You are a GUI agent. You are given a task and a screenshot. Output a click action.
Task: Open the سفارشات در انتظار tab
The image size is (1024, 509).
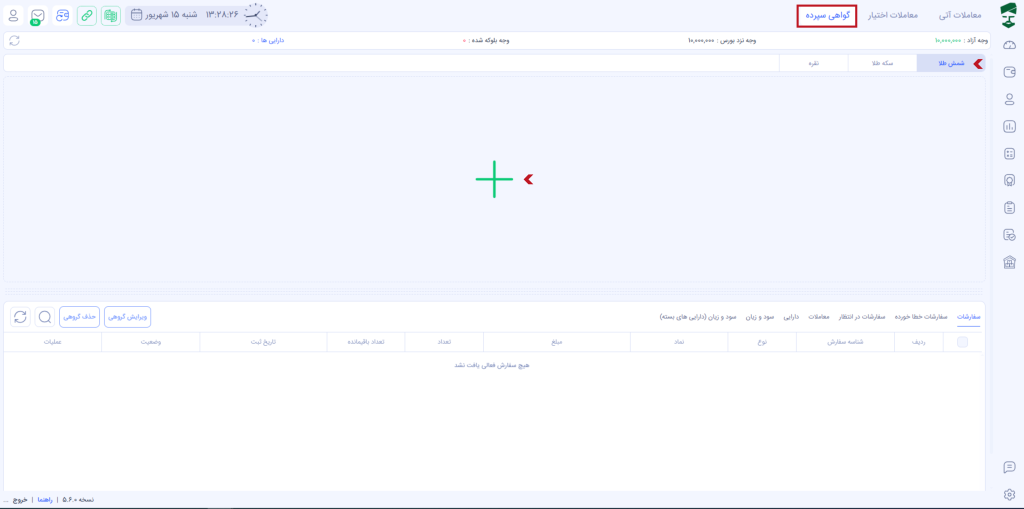tap(862, 317)
